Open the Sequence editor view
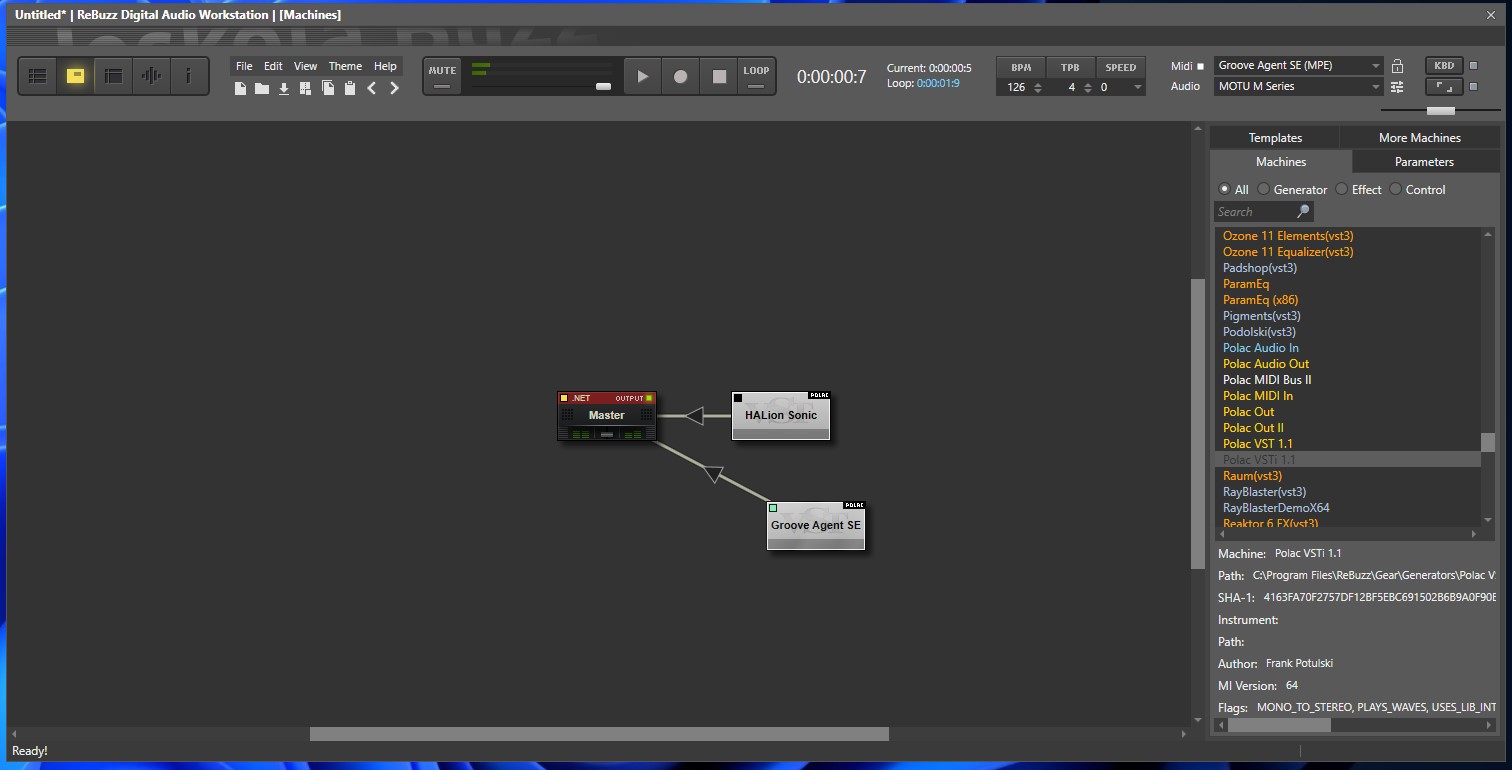Screen dimensions: 1512x770 pos(113,76)
